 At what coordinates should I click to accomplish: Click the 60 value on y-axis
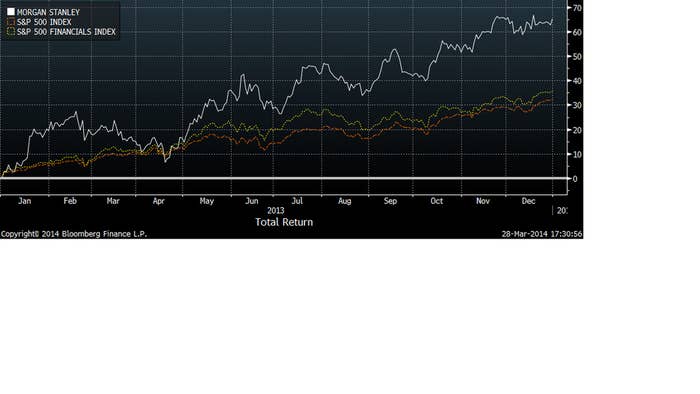point(577,32)
